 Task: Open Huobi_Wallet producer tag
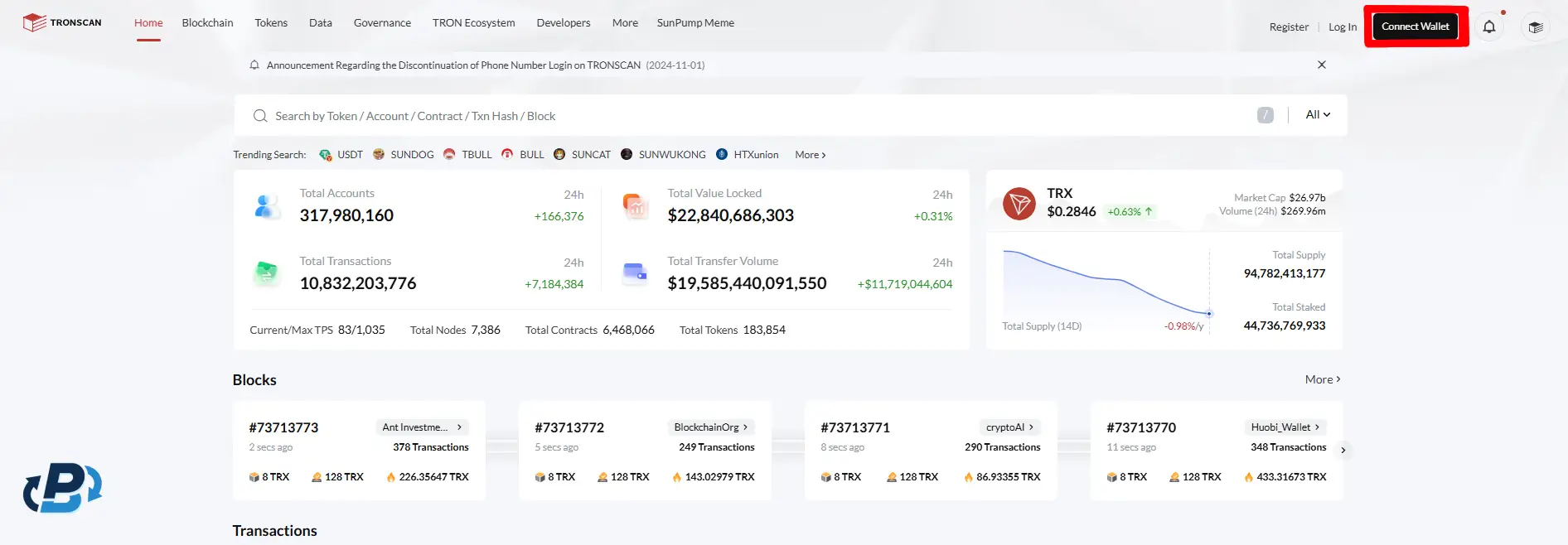(1285, 427)
